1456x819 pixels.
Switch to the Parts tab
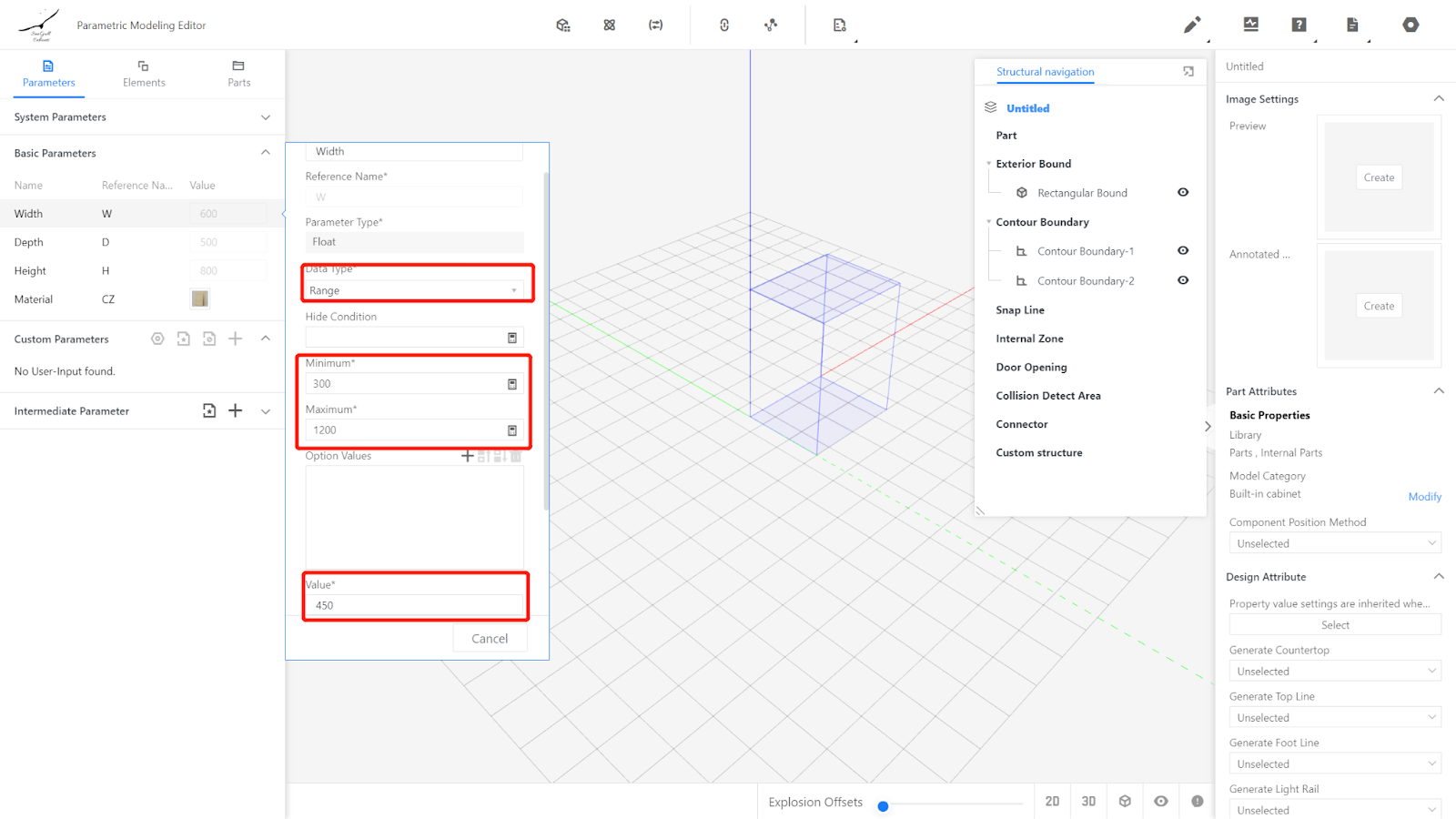click(238, 74)
